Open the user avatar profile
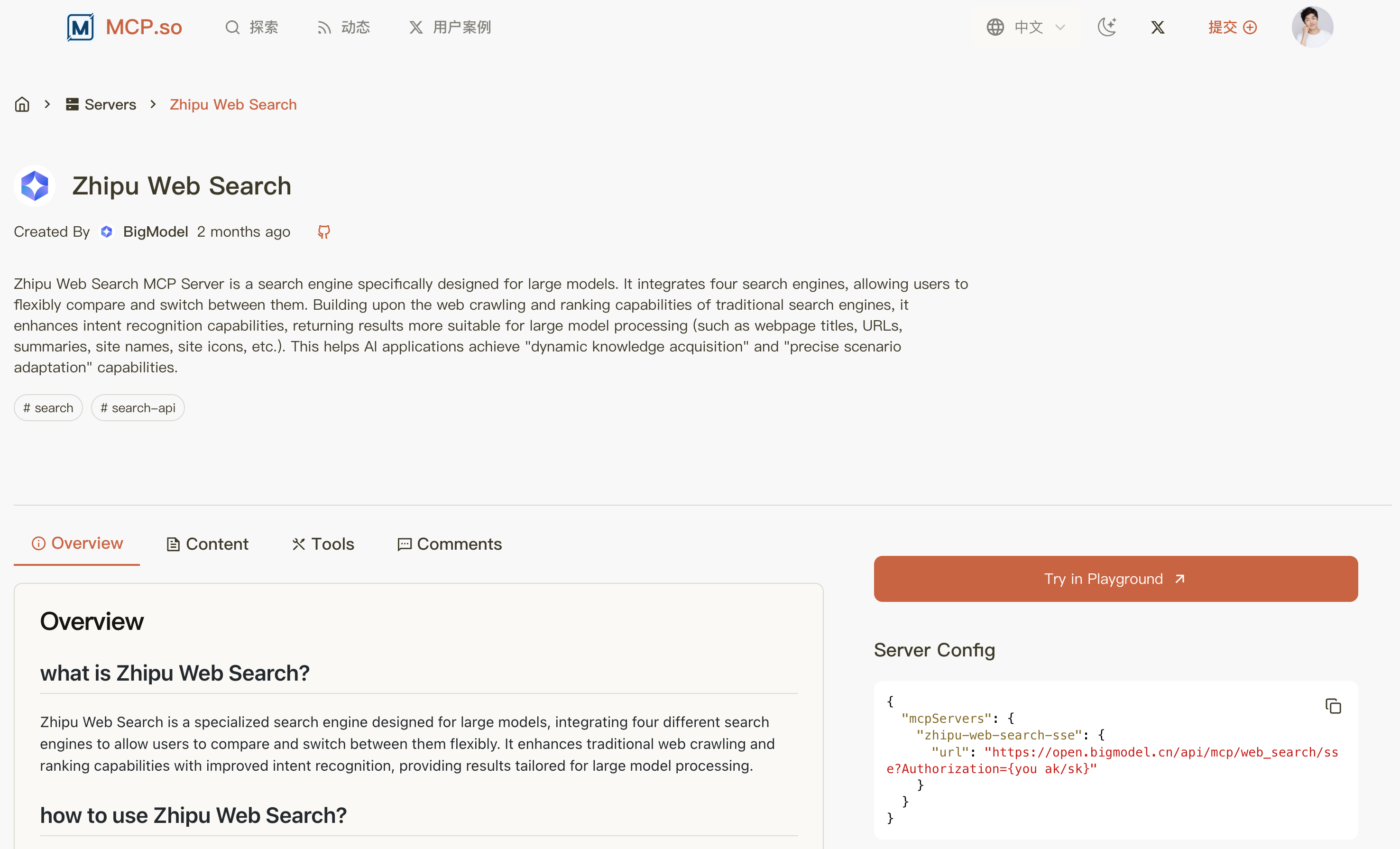The image size is (1400, 849). 1312,27
